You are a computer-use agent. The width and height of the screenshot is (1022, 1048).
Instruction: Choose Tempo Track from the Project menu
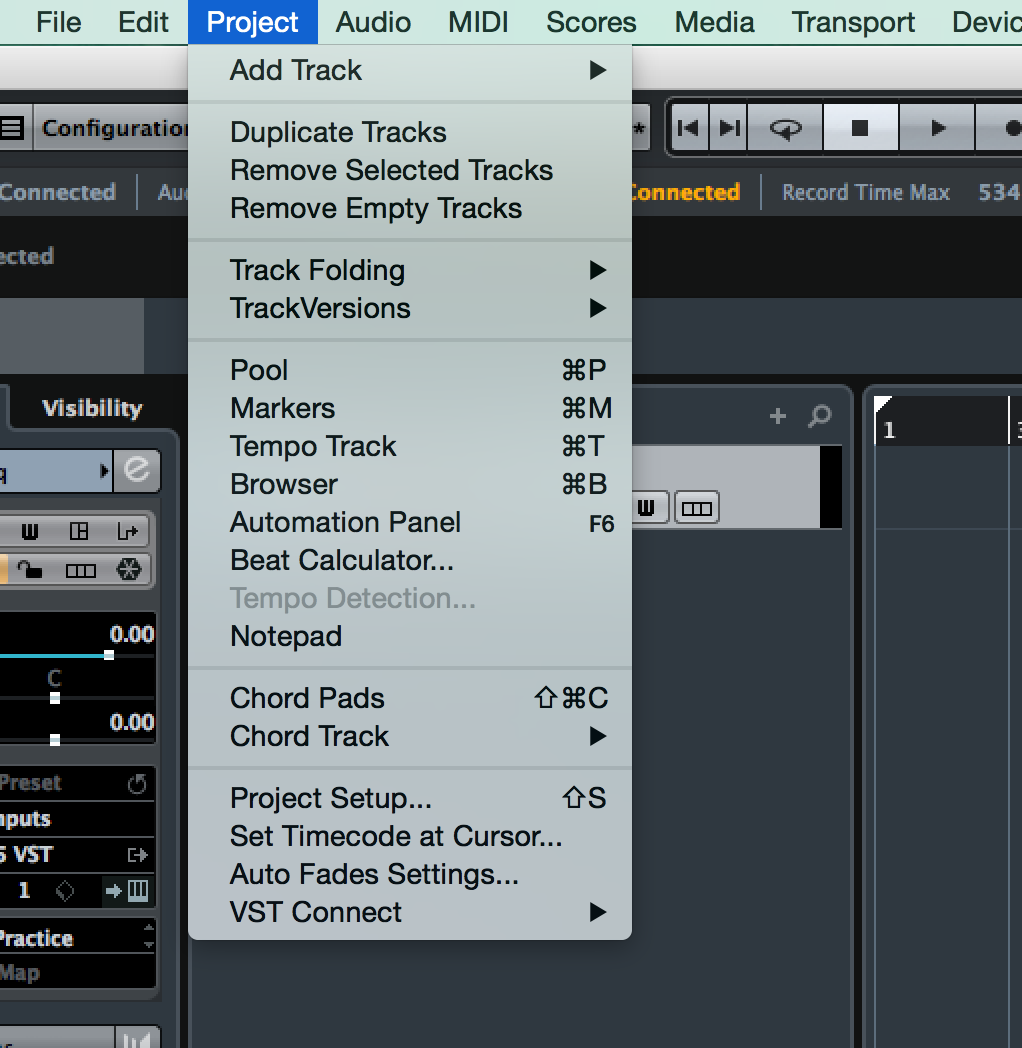click(x=313, y=446)
